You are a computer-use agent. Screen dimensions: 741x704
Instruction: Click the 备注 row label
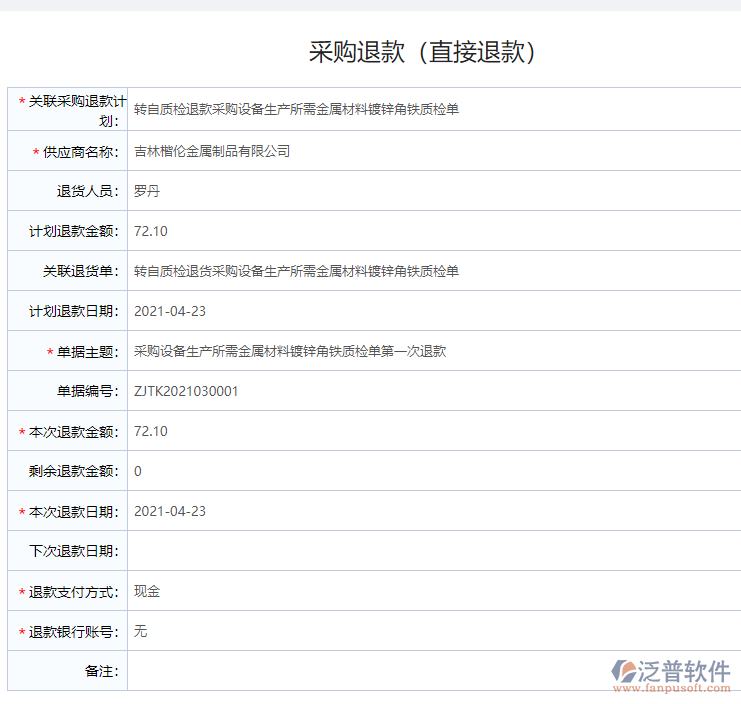pos(102,671)
